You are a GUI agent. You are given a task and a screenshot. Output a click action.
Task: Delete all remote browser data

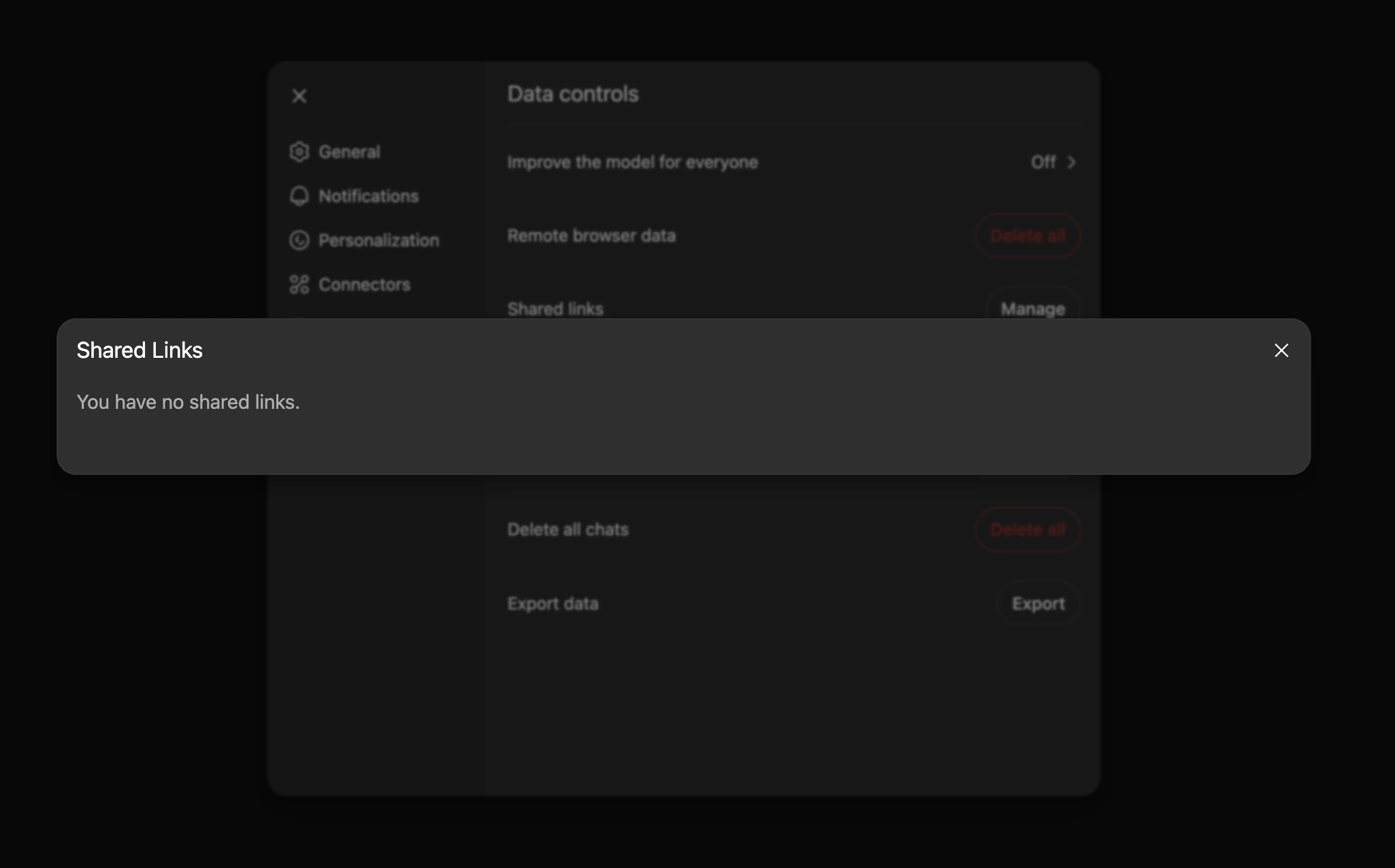coord(1028,235)
